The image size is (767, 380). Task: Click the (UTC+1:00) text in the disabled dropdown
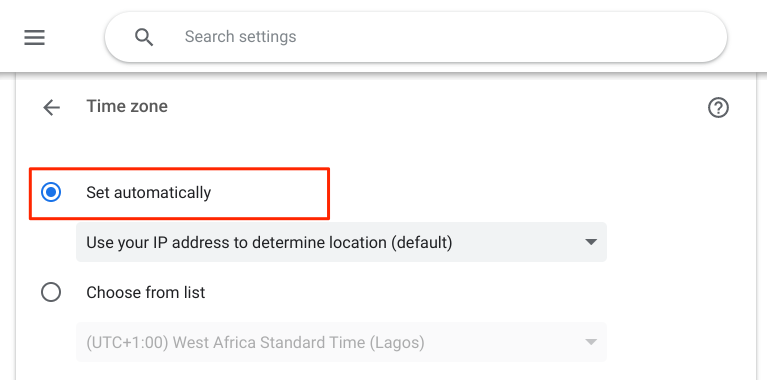128,342
